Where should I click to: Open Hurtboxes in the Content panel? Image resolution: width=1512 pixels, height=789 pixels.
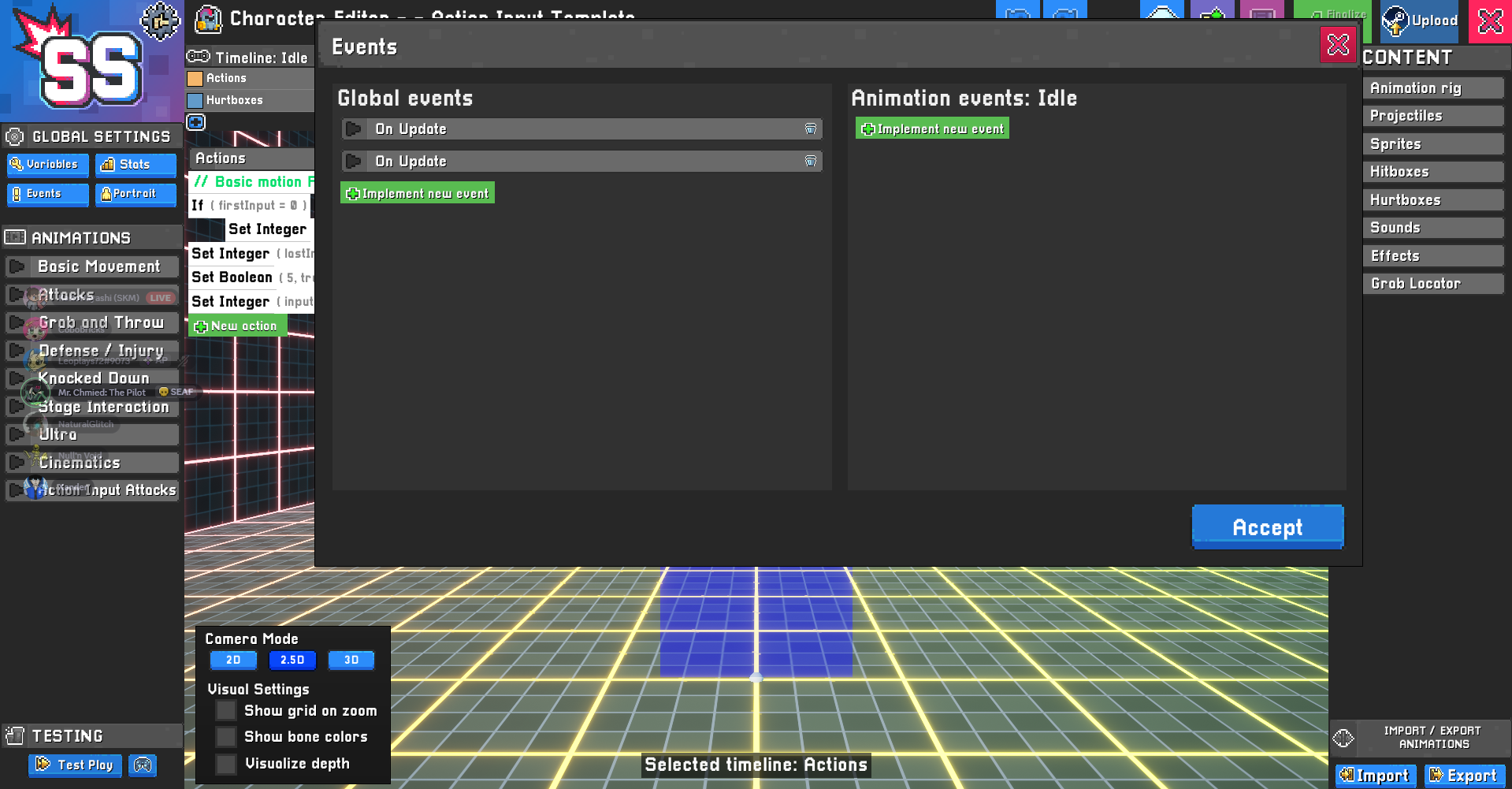1433,200
